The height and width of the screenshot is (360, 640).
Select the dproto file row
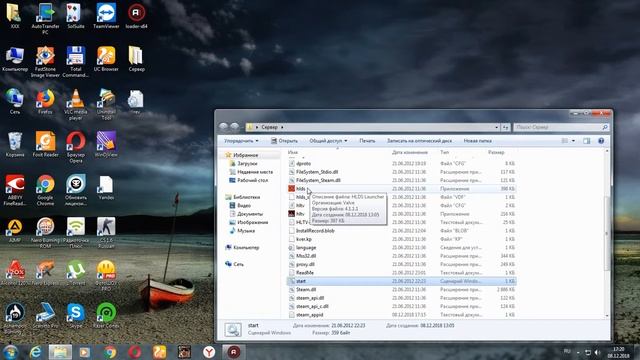coord(402,163)
